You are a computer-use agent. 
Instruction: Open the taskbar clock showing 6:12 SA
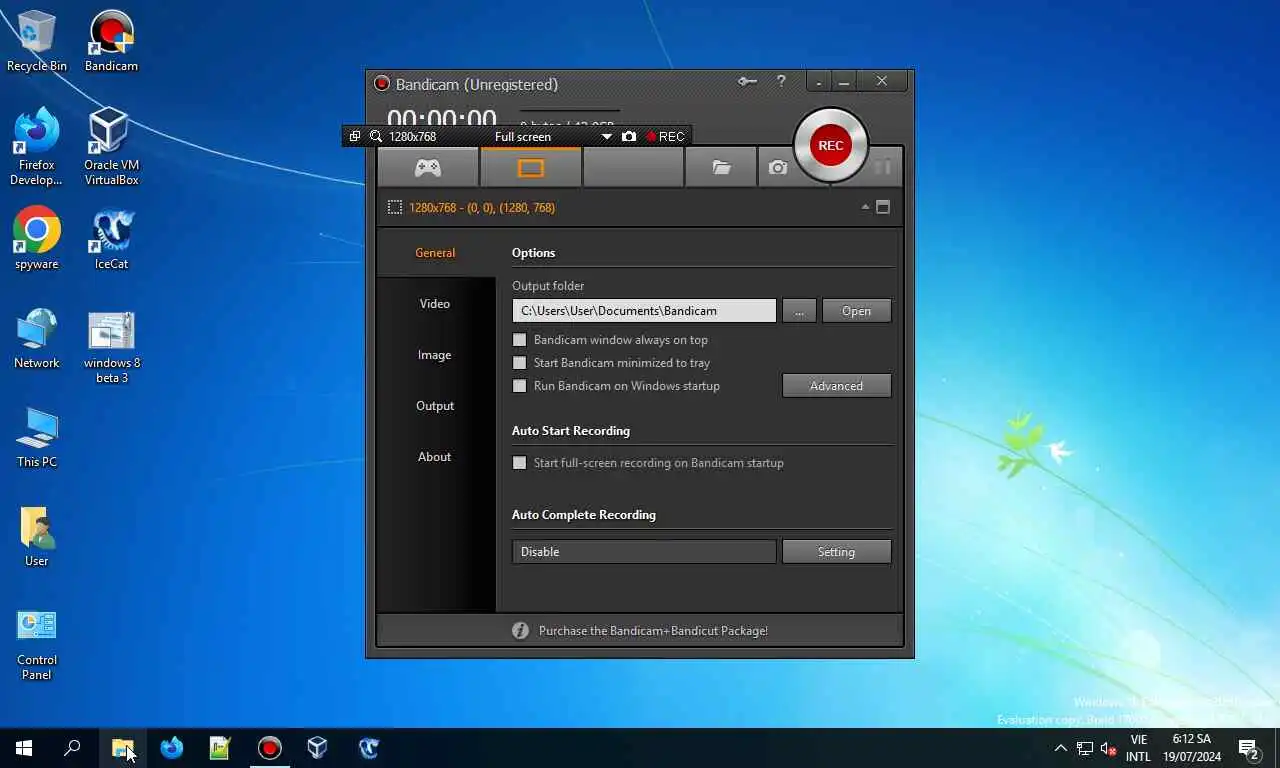[1191, 748]
